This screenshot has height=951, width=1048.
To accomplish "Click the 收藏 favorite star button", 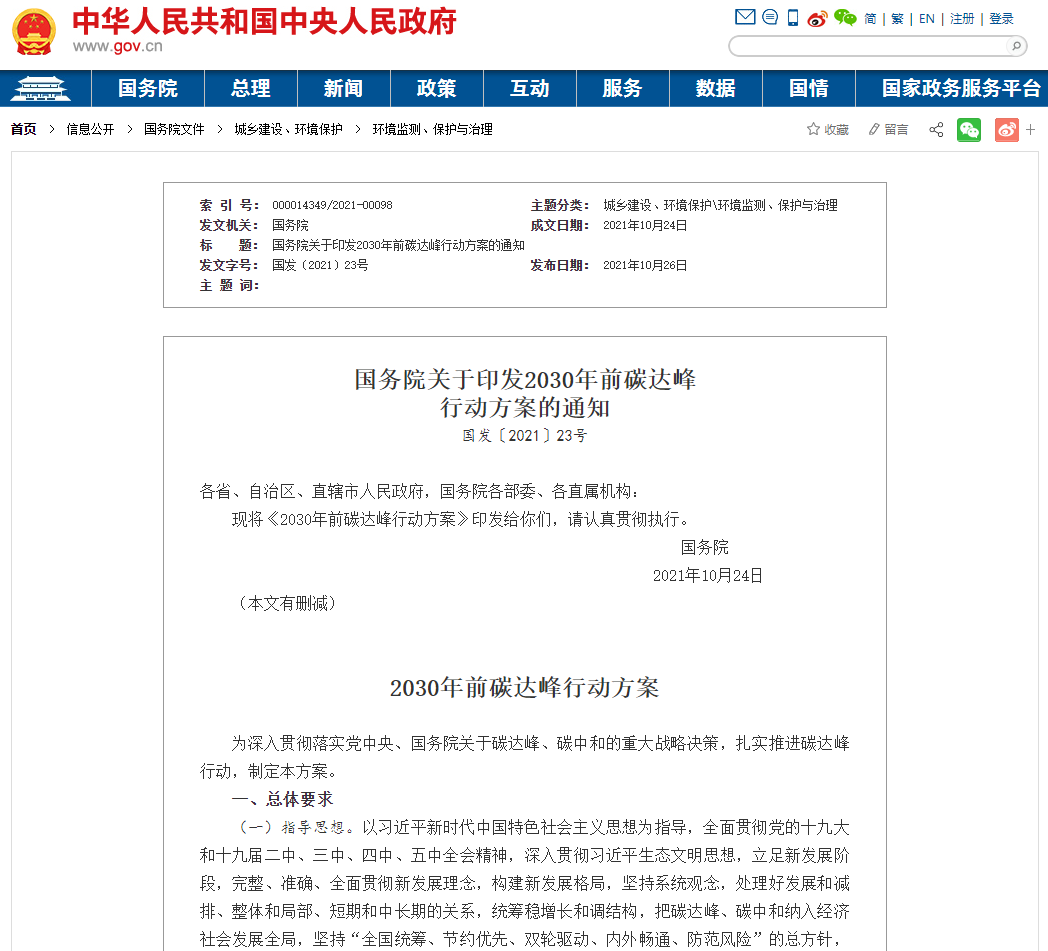I will pyautogui.click(x=828, y=130).
